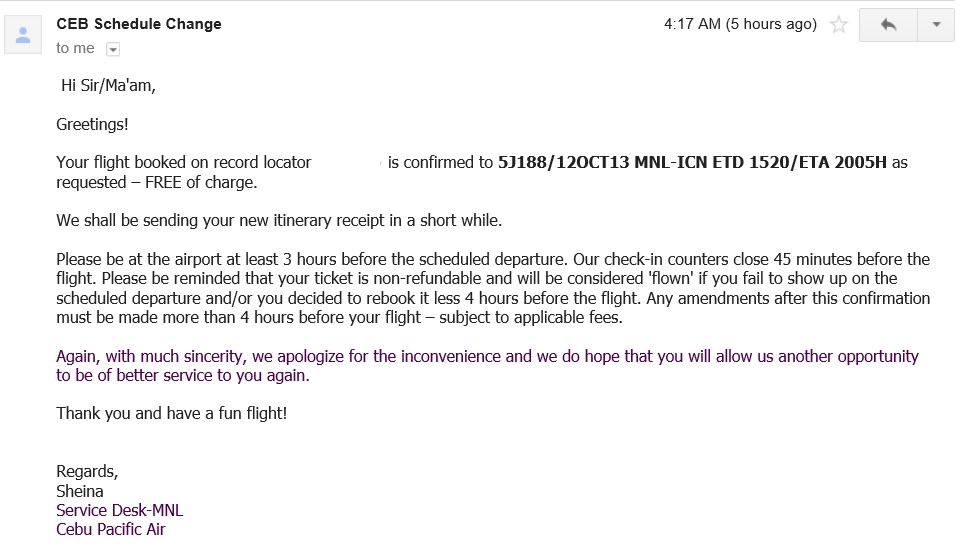Click the blanked record locator area
The height and width of the screenshot is (547, 964).
(x=349, y=162)
